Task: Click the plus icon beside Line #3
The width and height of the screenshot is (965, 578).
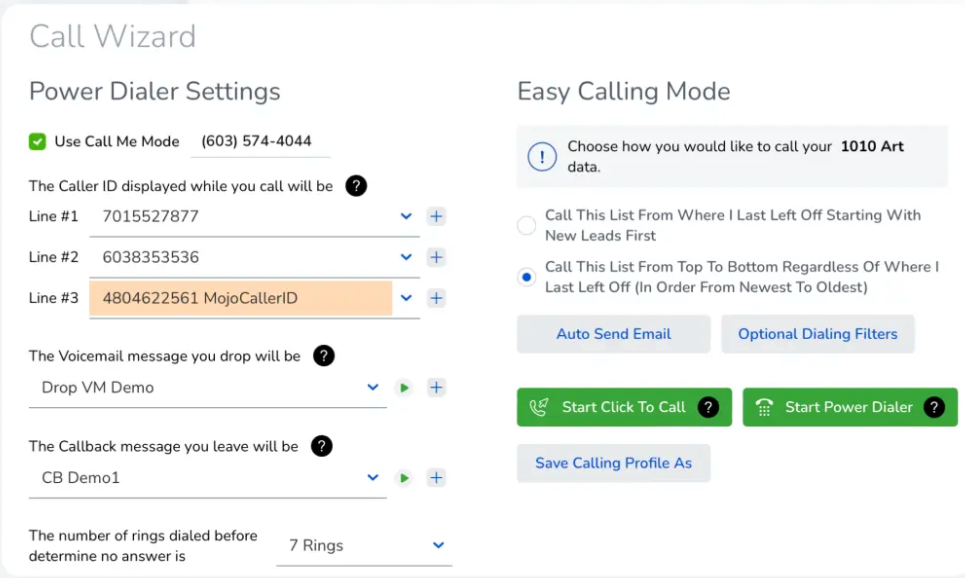Action: click(436, 298)
